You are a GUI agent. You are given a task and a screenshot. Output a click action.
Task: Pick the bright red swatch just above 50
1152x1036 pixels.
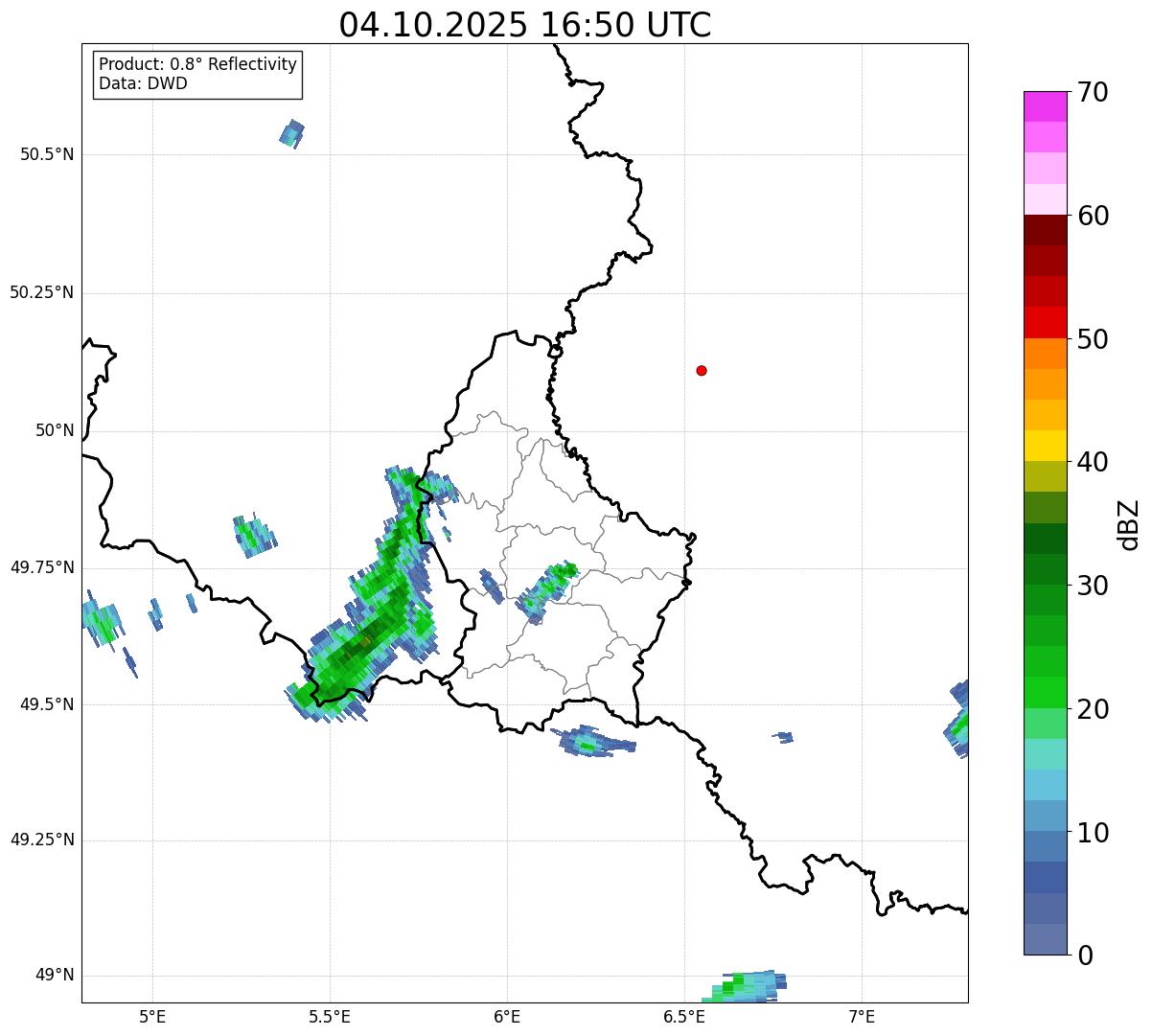(x=1045, y=322)
